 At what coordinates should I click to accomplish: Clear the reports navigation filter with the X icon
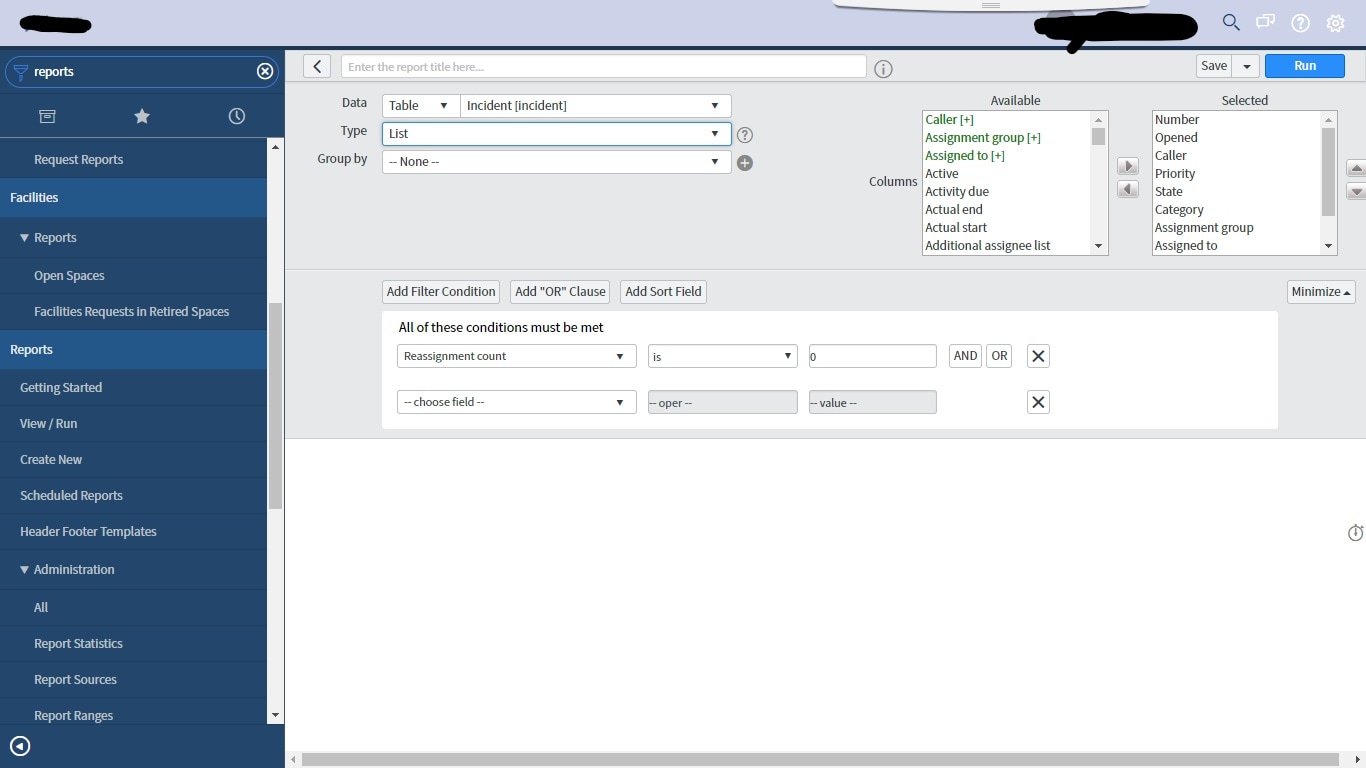pyautogui.click(x=264, y=71)
